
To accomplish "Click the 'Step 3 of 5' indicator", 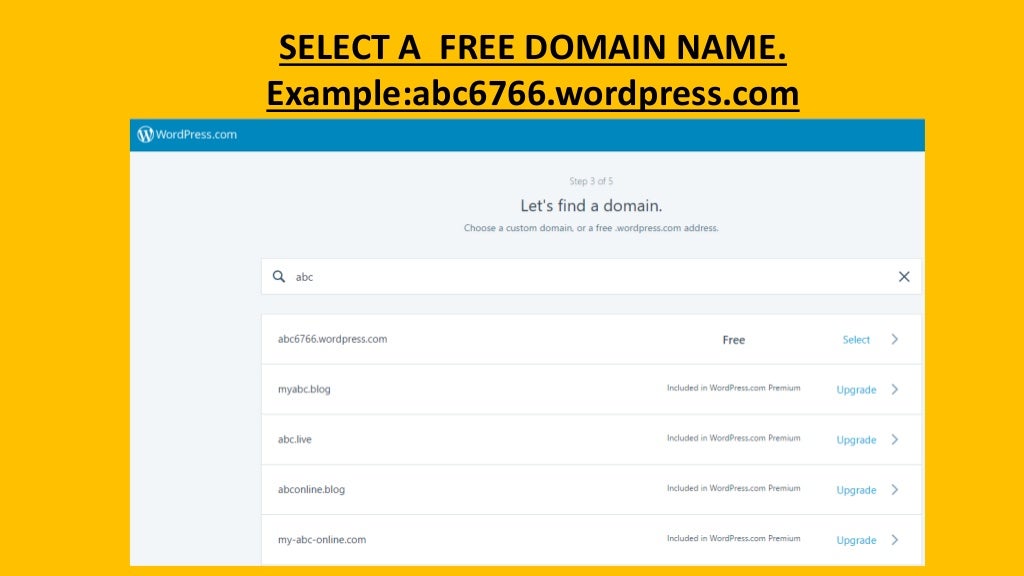I will 591,181.
